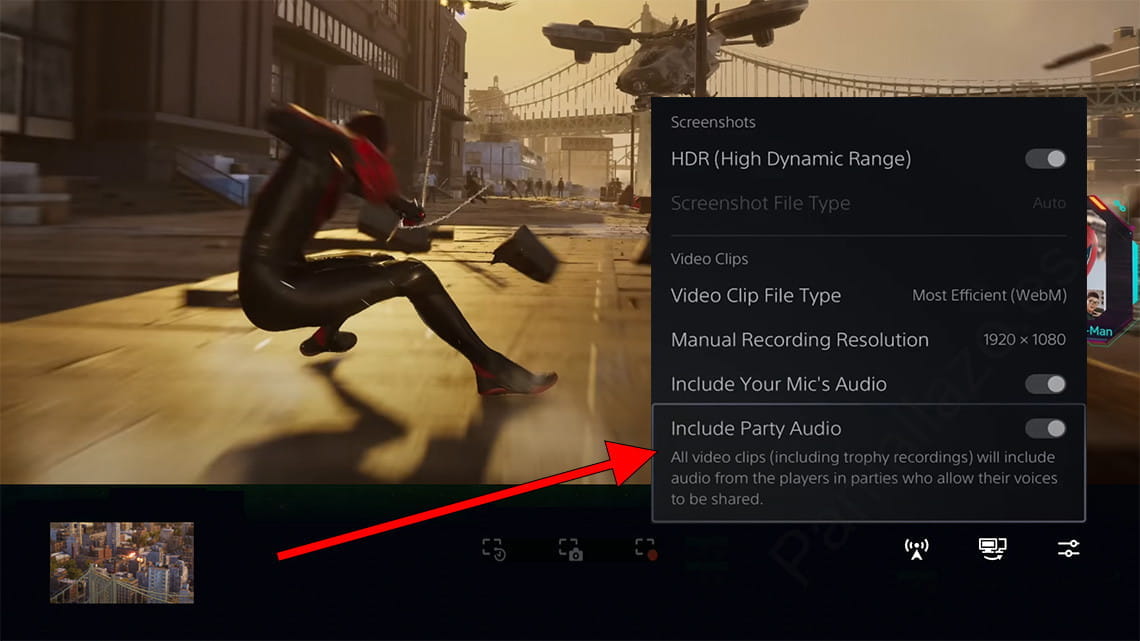Click the party audio description text
This screenshot has width=1140, height=641.
point(864,478)
